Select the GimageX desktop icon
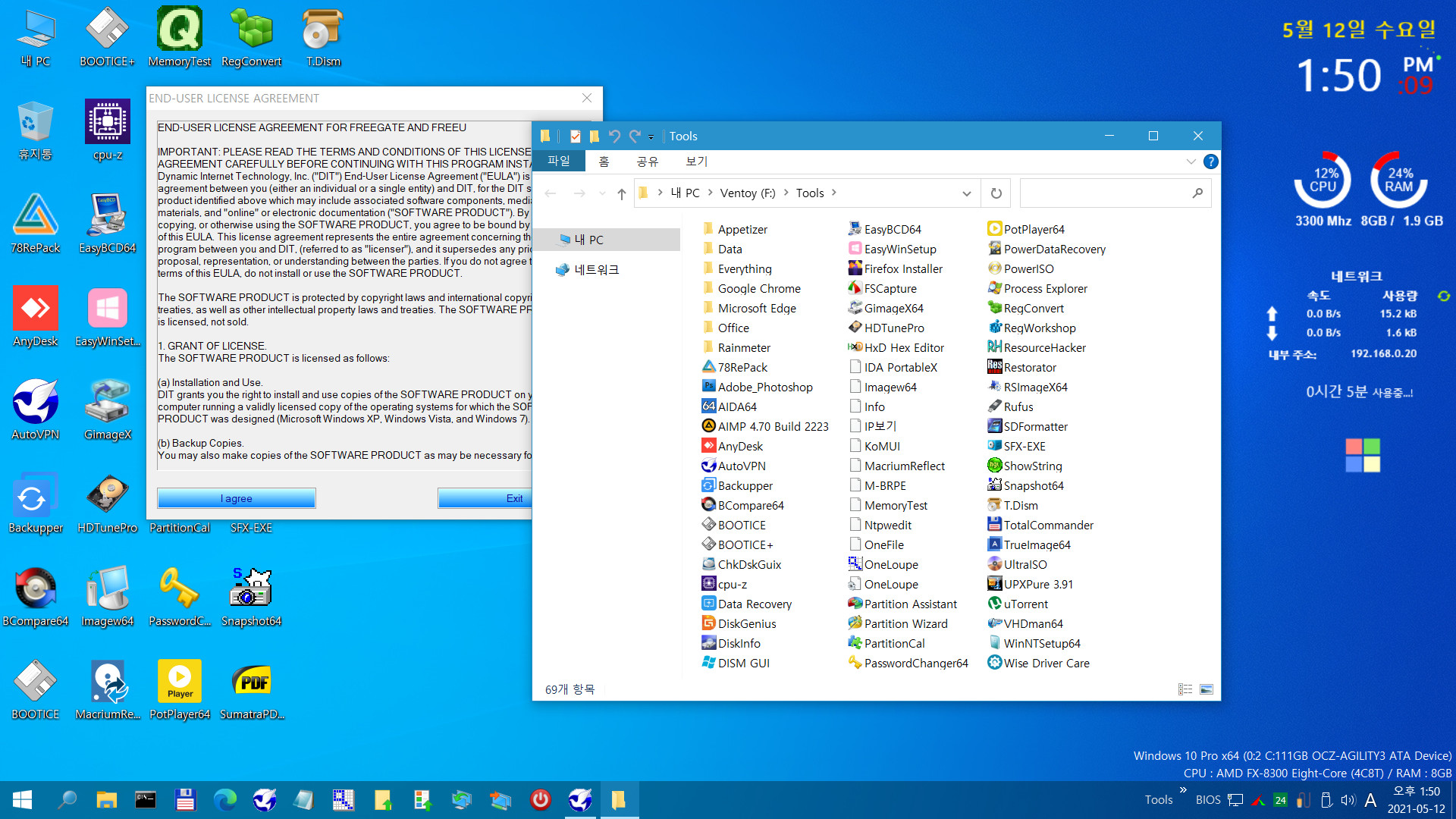This screenshot has width=1456, height=819. tap(107, 409)
